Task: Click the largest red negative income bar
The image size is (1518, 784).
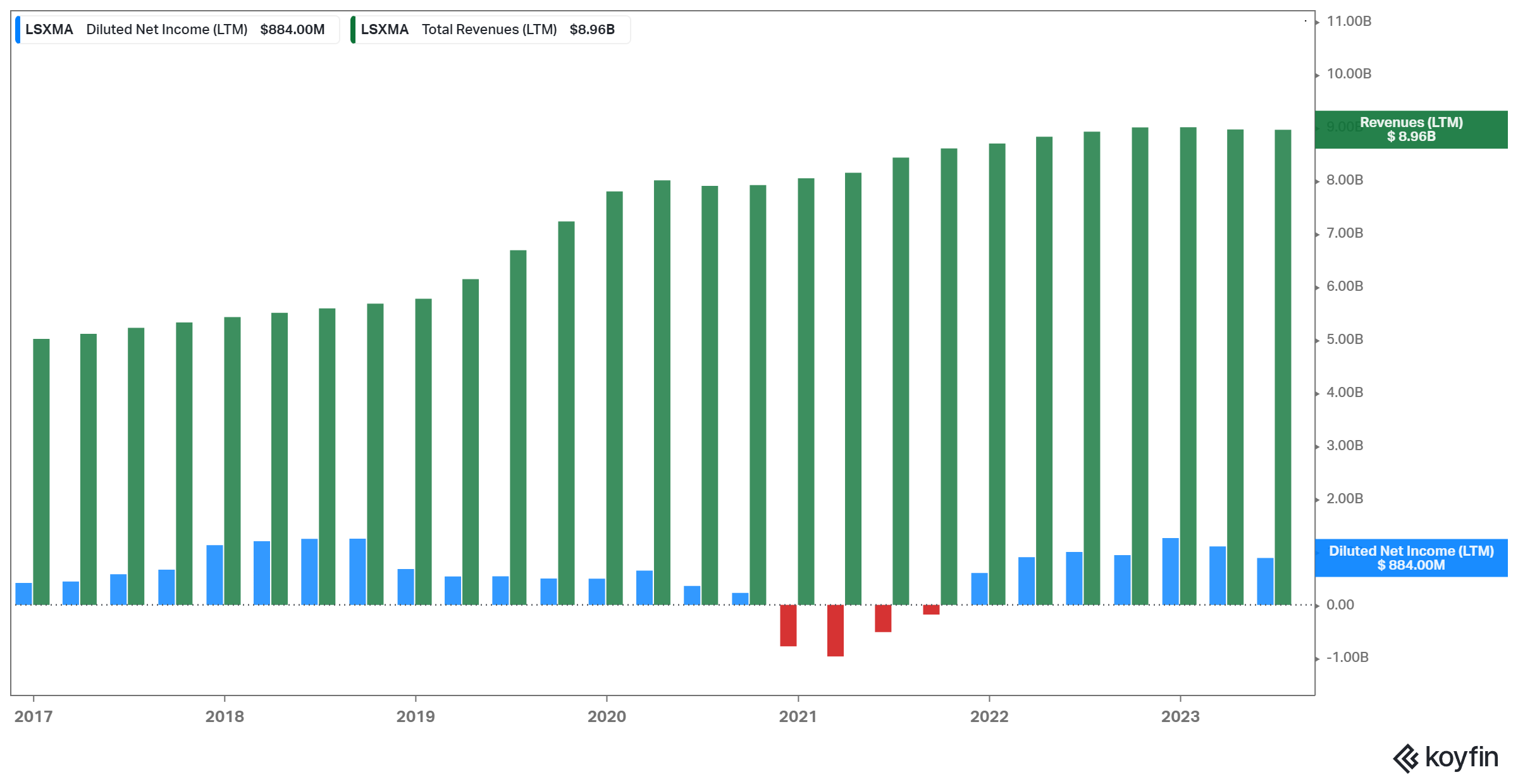Action: tap(836, 630)
